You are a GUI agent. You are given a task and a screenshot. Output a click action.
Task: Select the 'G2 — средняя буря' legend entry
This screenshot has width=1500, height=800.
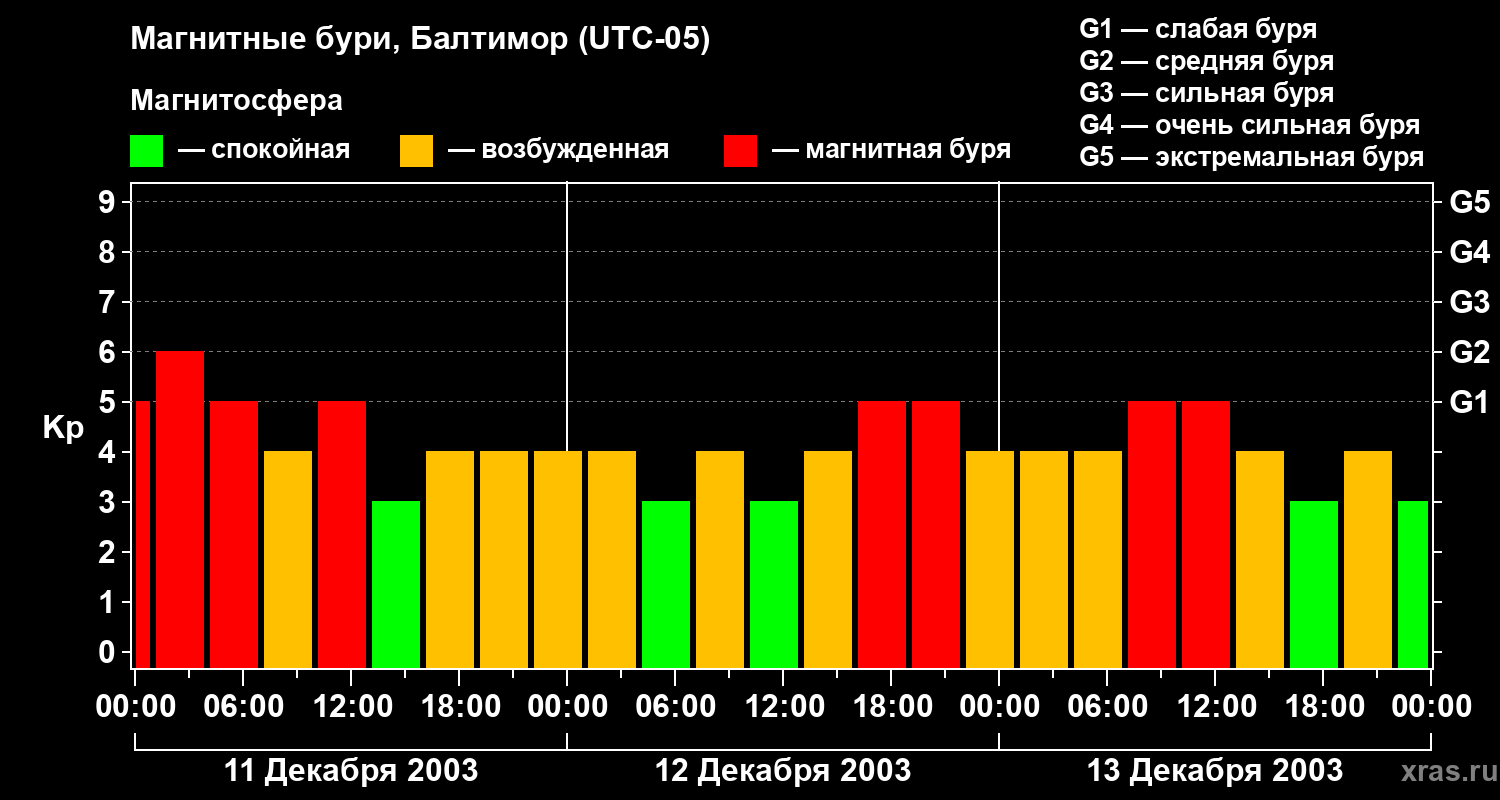(1206, 61)
